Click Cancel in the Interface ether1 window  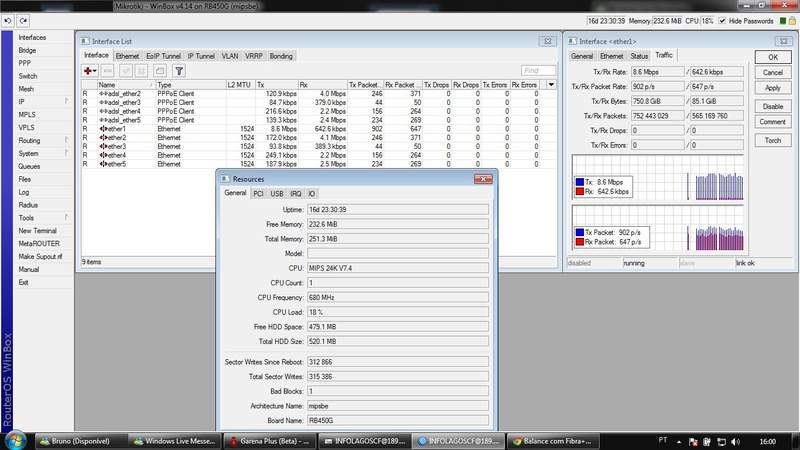coord(773,72)
